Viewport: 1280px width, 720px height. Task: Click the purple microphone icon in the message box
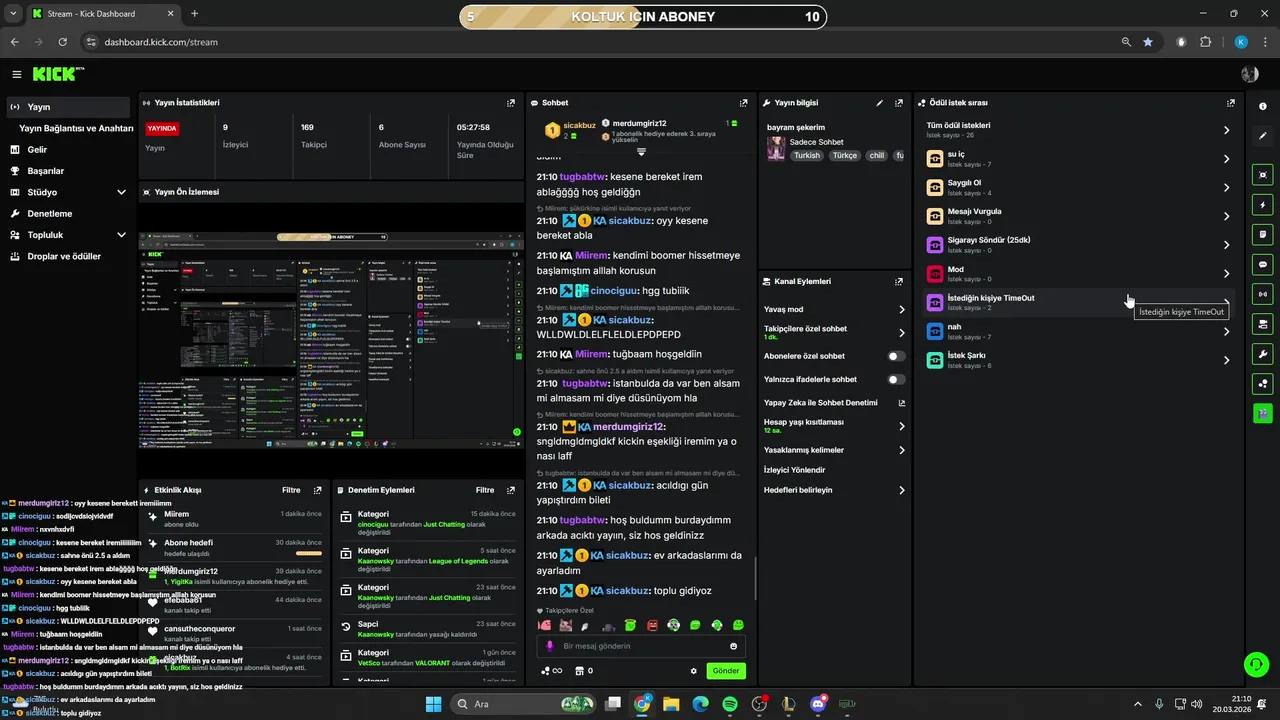[x=550, y=646]
